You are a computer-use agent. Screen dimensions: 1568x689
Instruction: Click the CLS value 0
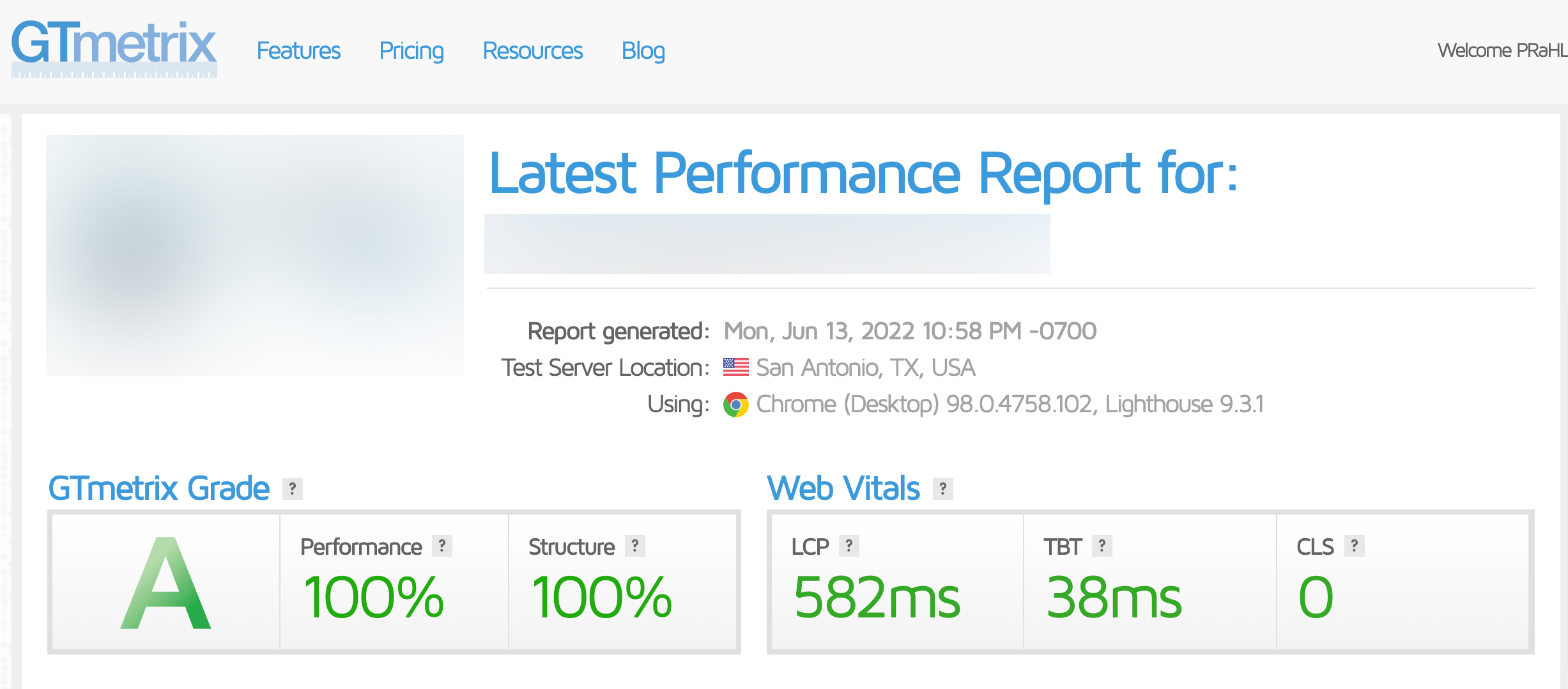point(1316,598)
